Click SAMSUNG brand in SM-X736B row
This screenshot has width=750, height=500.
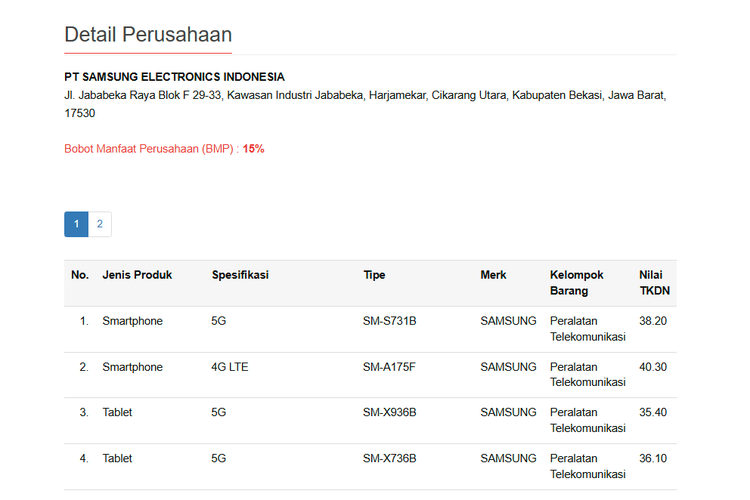click(x=508, y=458)
